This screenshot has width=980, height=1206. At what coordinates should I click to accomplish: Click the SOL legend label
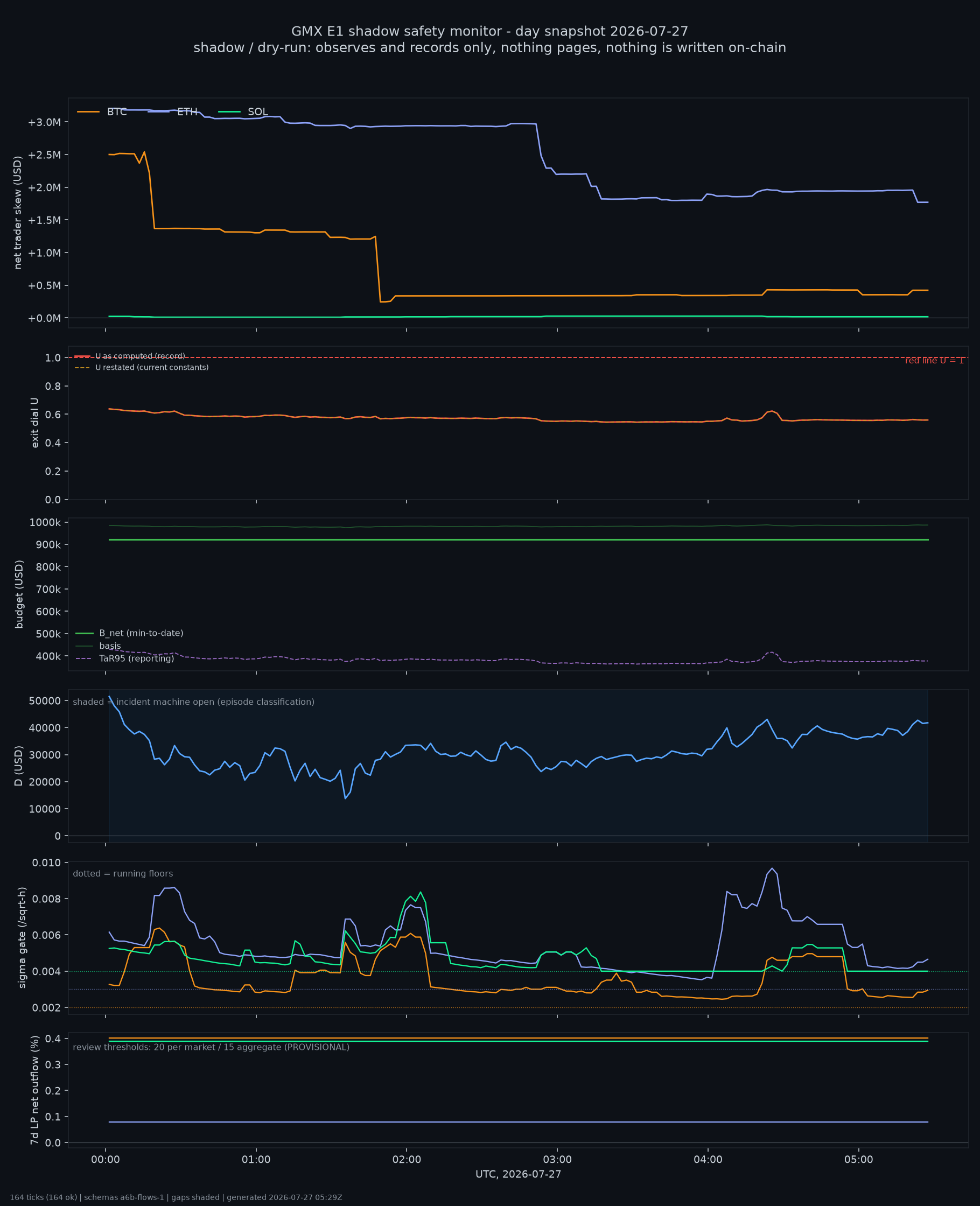point(258,112)
